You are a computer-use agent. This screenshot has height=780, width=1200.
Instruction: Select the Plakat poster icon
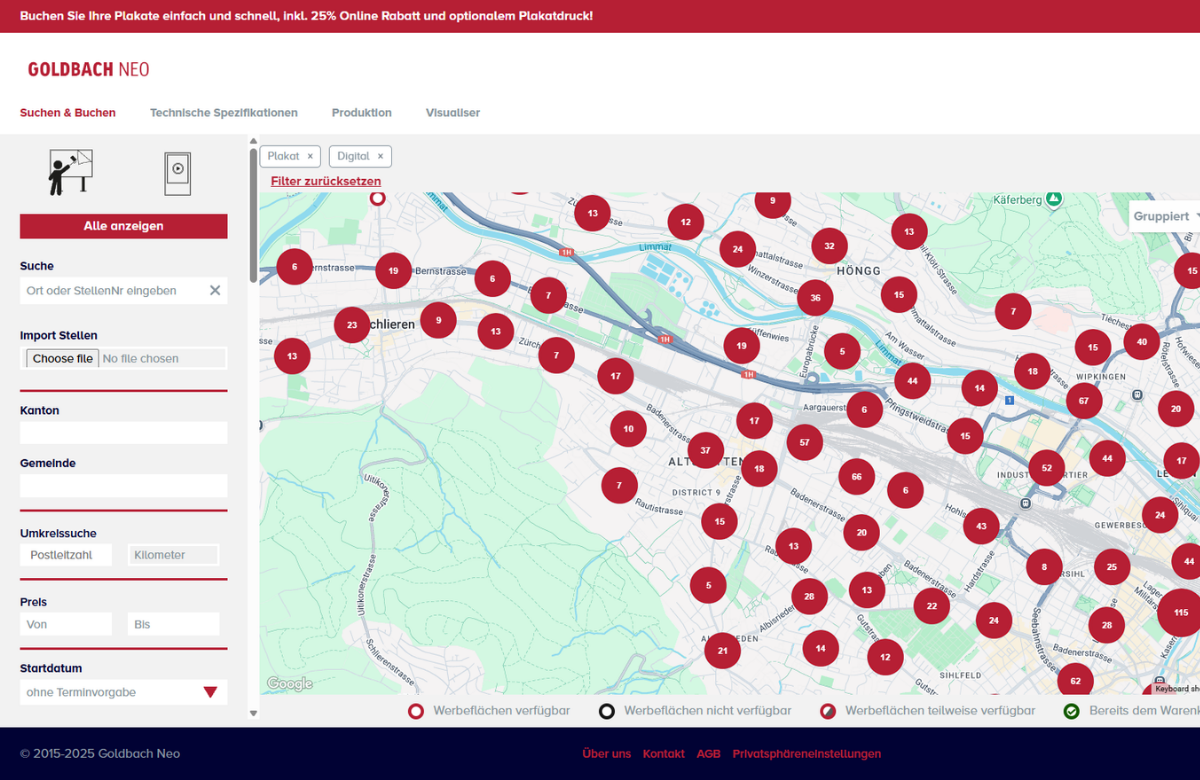[x=71, y=172]
